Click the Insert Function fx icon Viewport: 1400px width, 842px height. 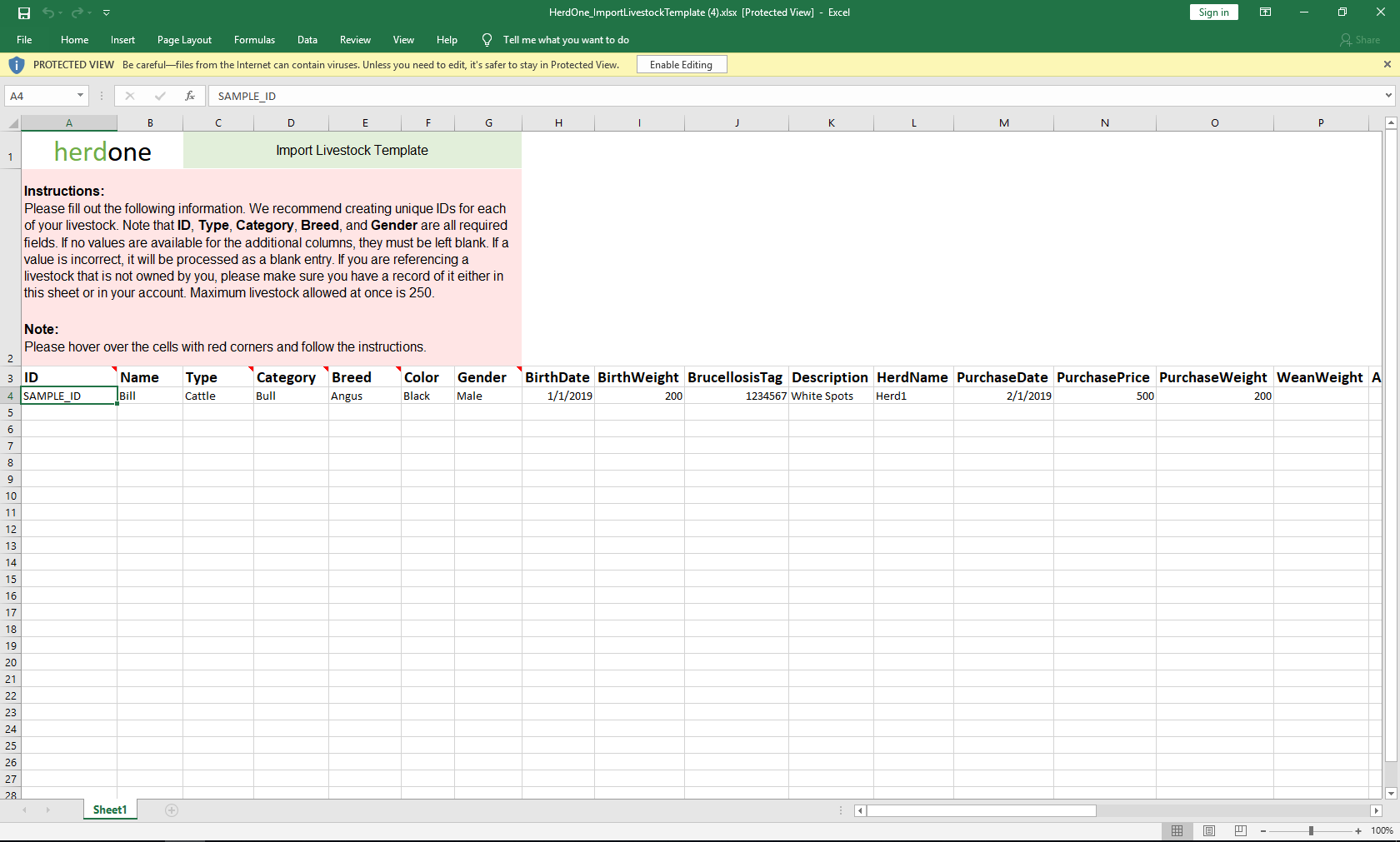pyautogui.click(x=190, y=96)
